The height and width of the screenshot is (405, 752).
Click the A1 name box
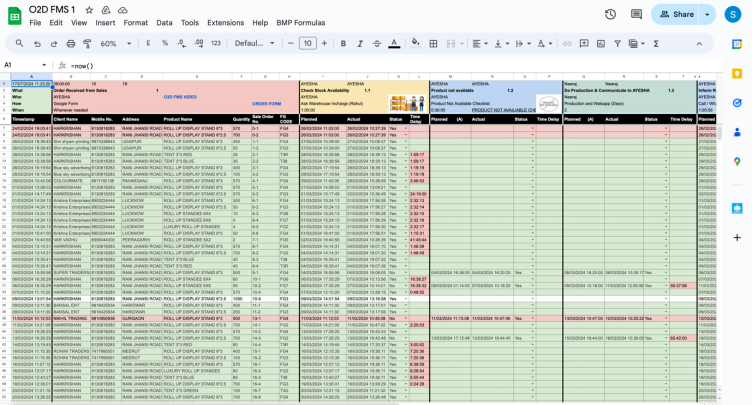pos(20,65)
